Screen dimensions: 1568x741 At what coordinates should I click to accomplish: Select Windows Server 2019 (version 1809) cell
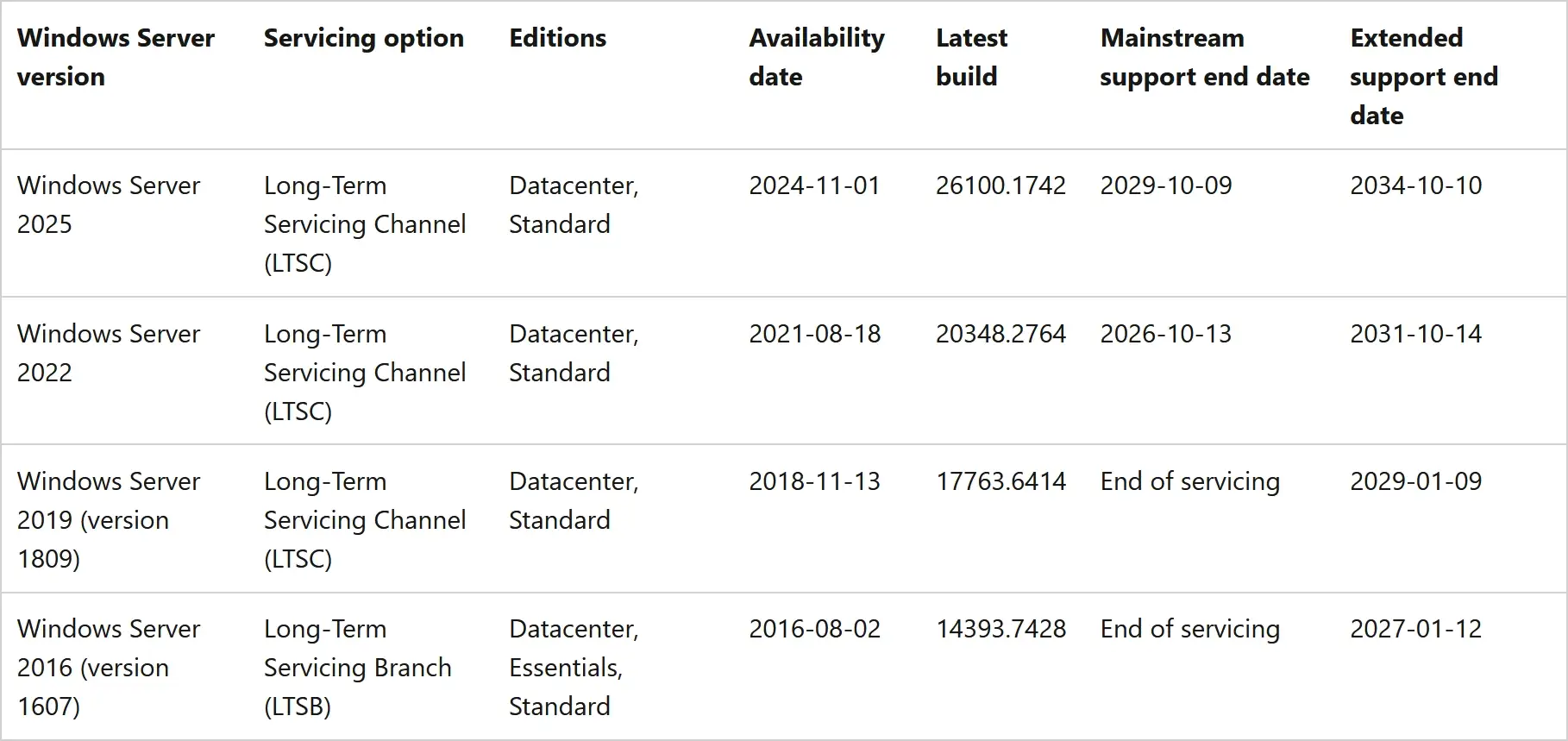(109, 519)
